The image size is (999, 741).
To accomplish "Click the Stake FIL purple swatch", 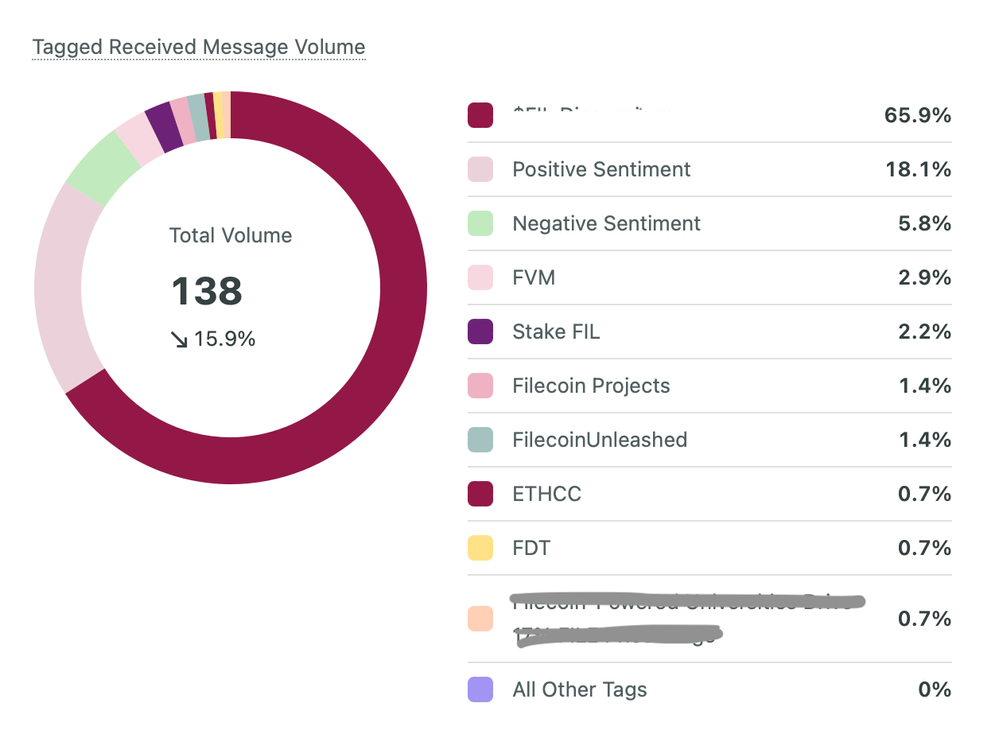I will [x=480, y=332].
